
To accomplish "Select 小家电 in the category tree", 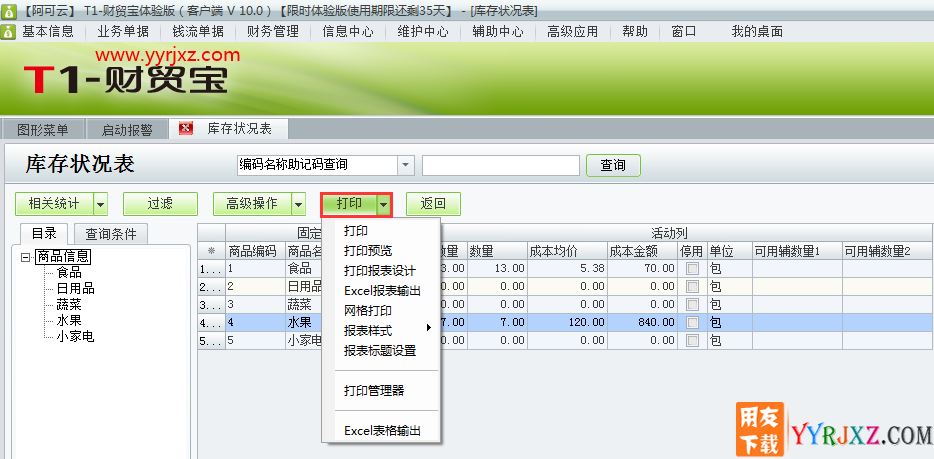I will pyautogui.click(x=75, y=337).
